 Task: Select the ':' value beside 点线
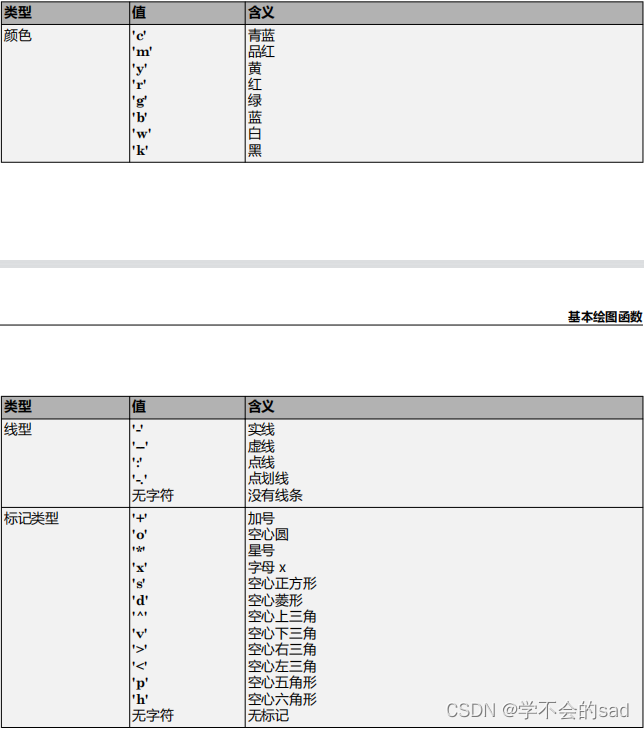(x=137, y=462)
